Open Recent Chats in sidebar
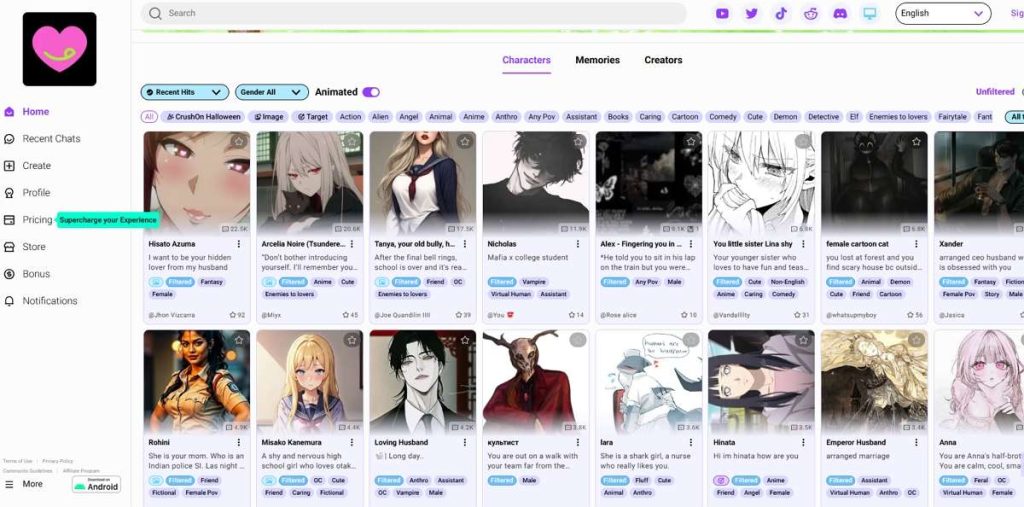The width and height of the screenshot is (1024, 507). click(x=42, y=139)
